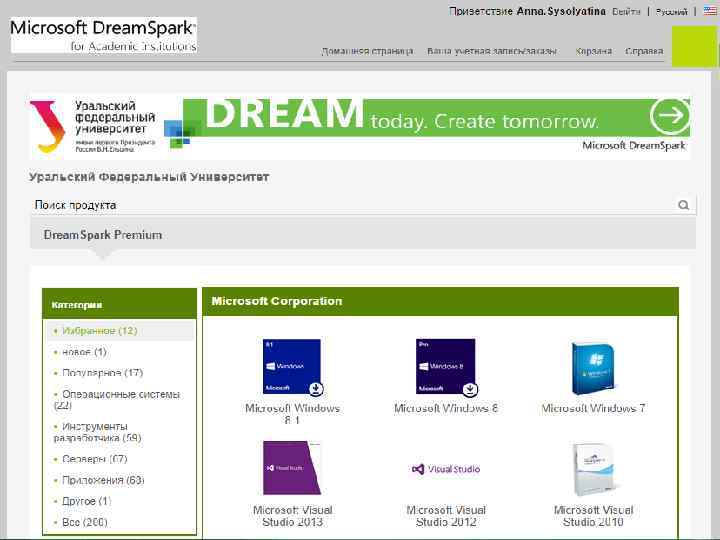This screenshot has width=720, height=540.
Task: Click Microsoft Visual Studio 2013 title link
Action: pos(292,516)
